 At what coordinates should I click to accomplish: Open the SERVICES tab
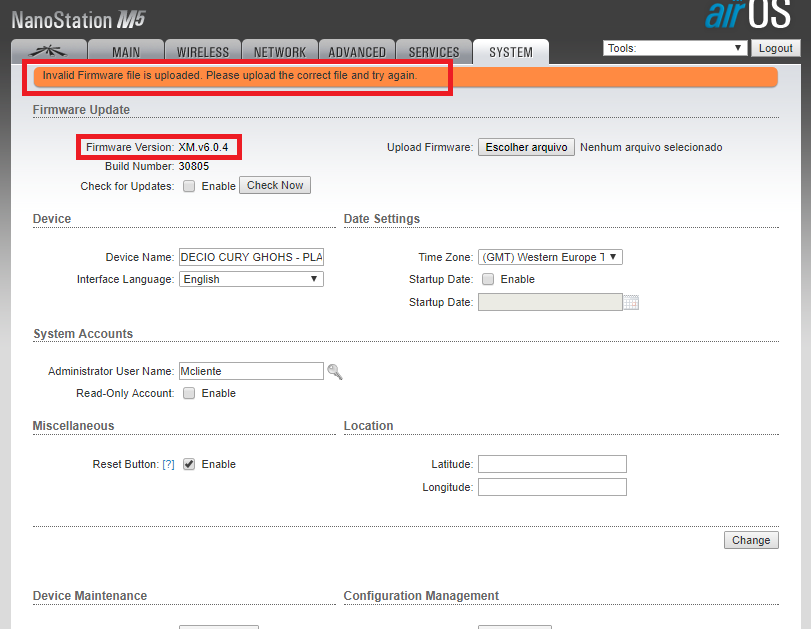tap(434, 52)
